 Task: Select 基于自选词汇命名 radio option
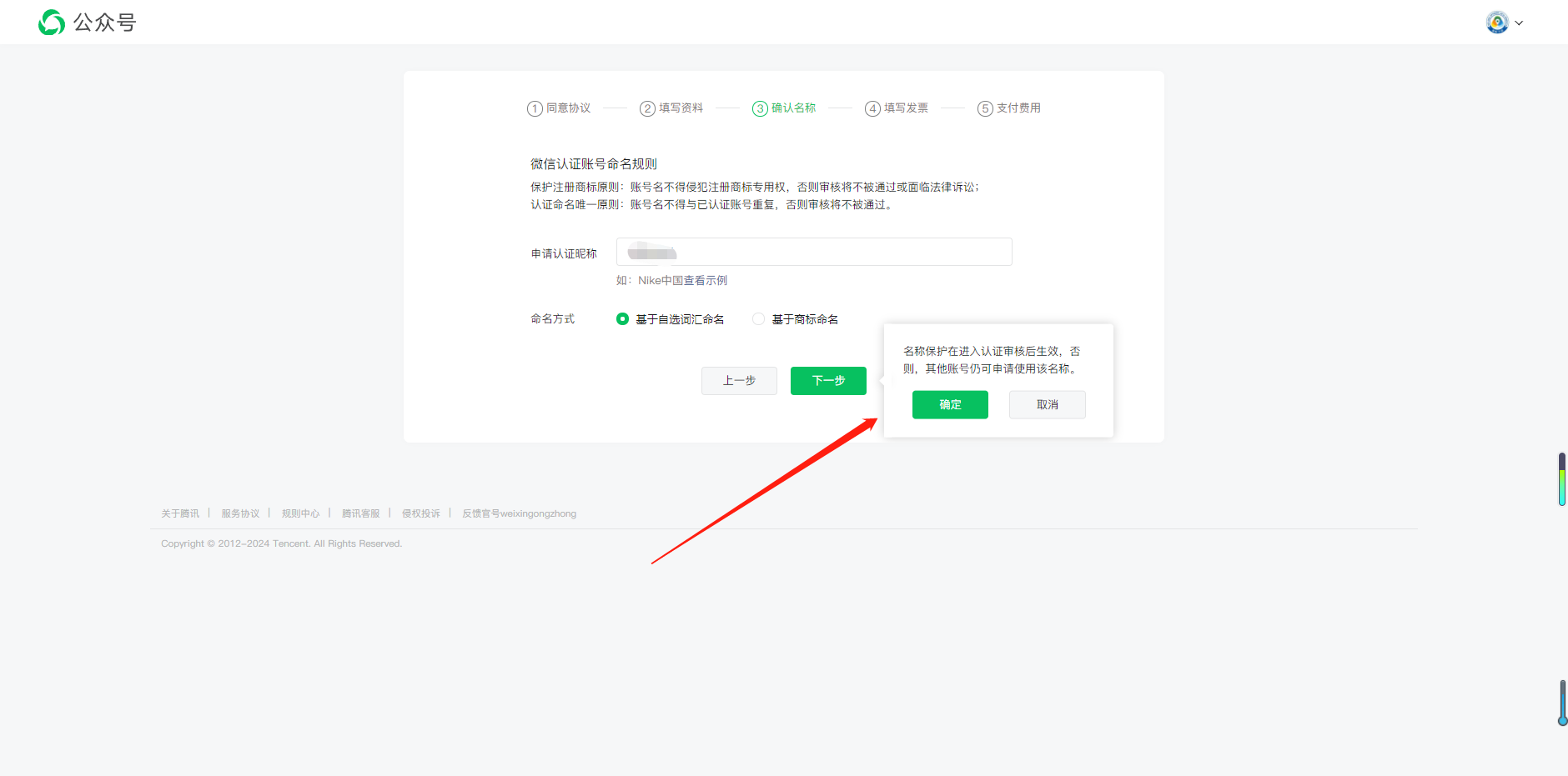point(622,319)
